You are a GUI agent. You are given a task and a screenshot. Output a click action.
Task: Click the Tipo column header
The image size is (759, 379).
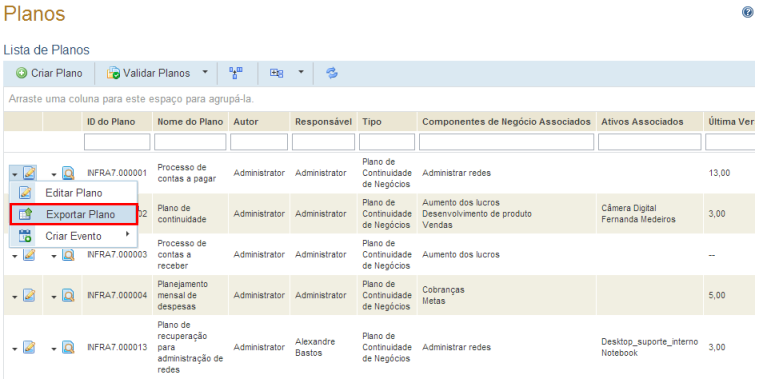pyautogui.click(x=372, y=122)
